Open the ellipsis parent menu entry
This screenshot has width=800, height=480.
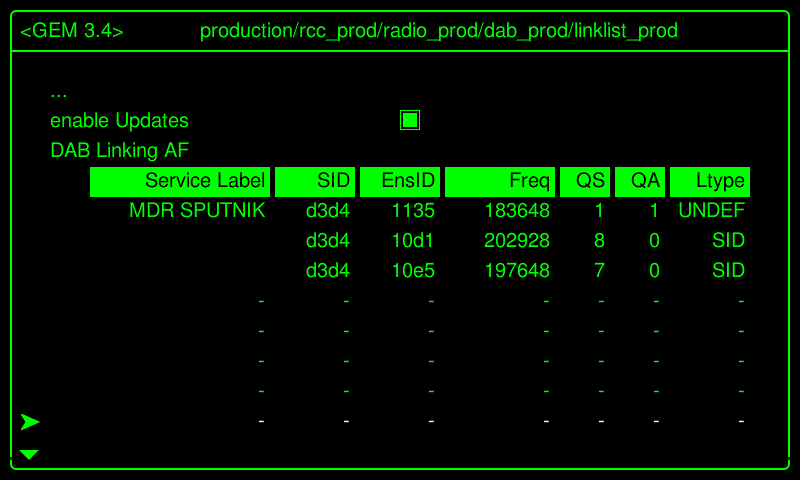58,92
